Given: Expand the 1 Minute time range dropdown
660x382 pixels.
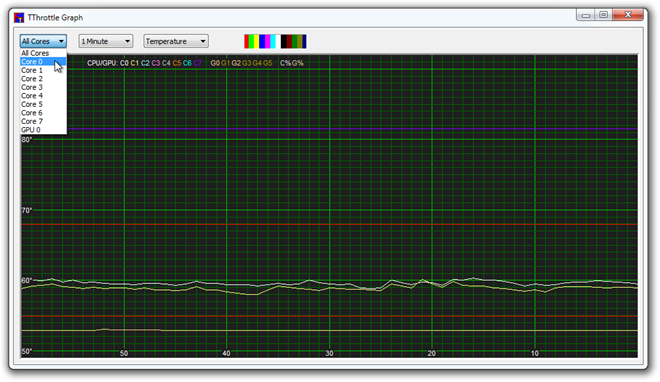Looking at the screenshot, I should (x=106, y=41).
